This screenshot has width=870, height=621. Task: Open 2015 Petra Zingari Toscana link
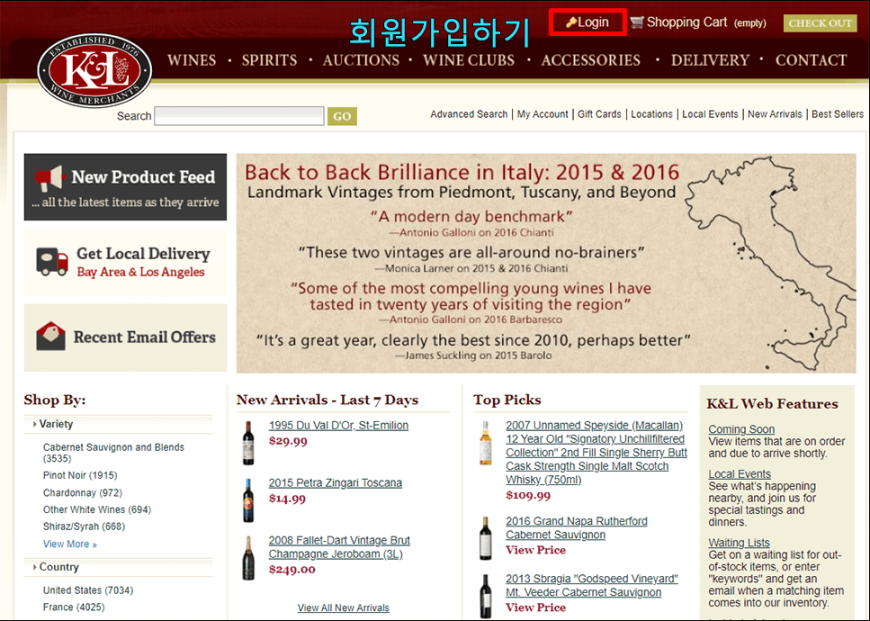pyautogui.click(x=335, y=483)
